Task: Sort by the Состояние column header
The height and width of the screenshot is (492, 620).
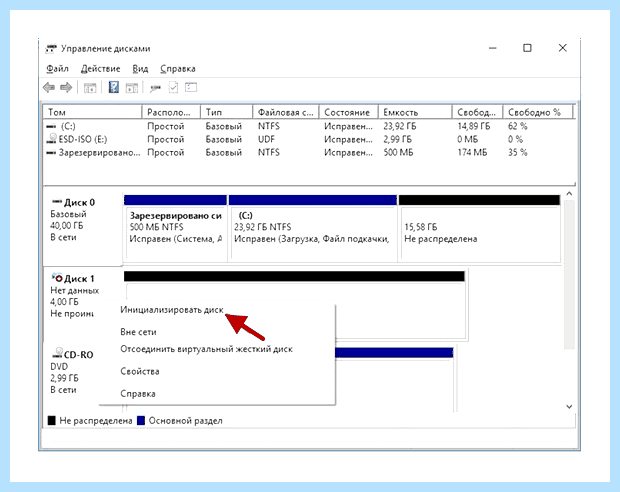Action: (x=348, y=112)
